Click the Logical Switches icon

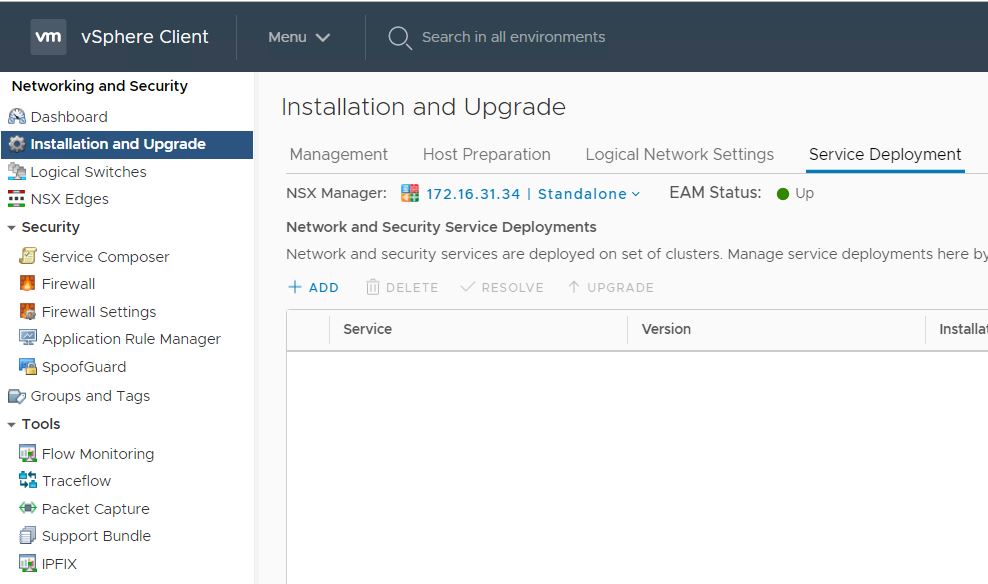17,172
